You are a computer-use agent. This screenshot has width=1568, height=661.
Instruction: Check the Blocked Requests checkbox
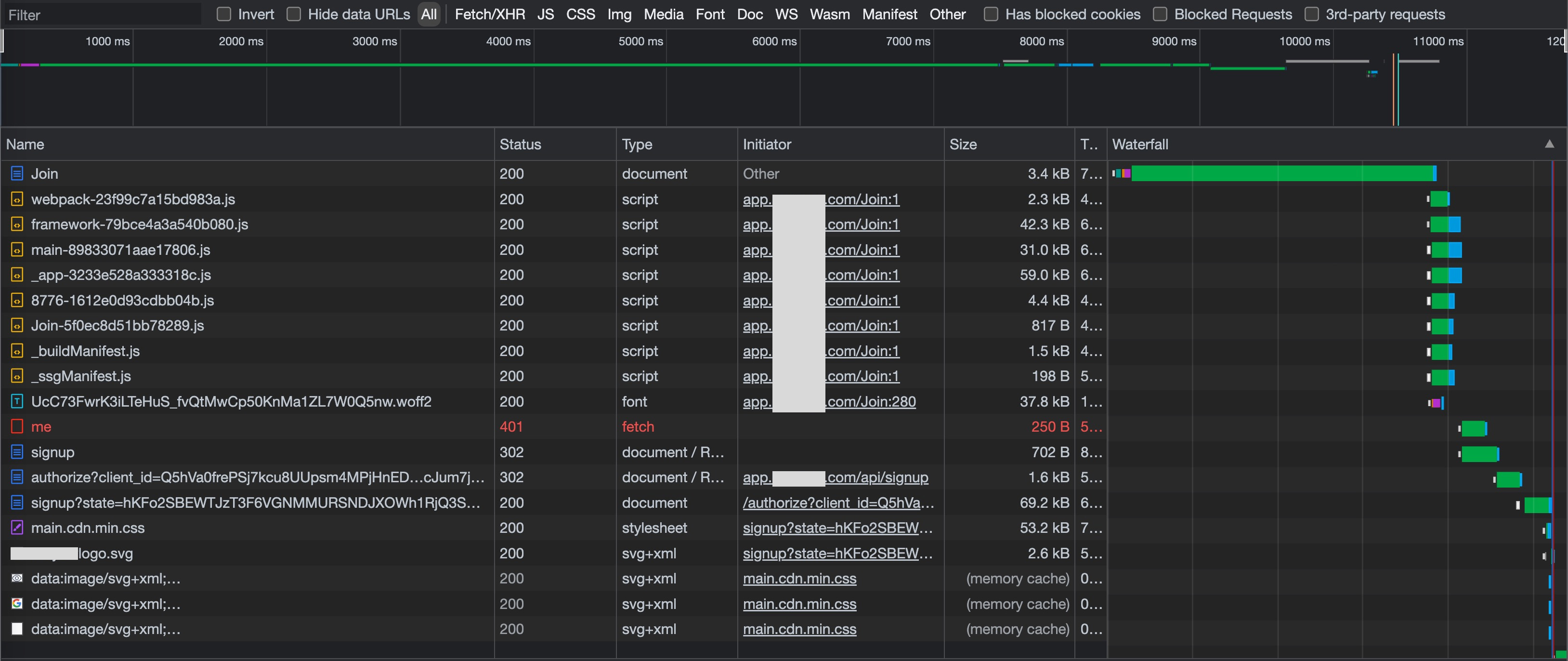1160,14
